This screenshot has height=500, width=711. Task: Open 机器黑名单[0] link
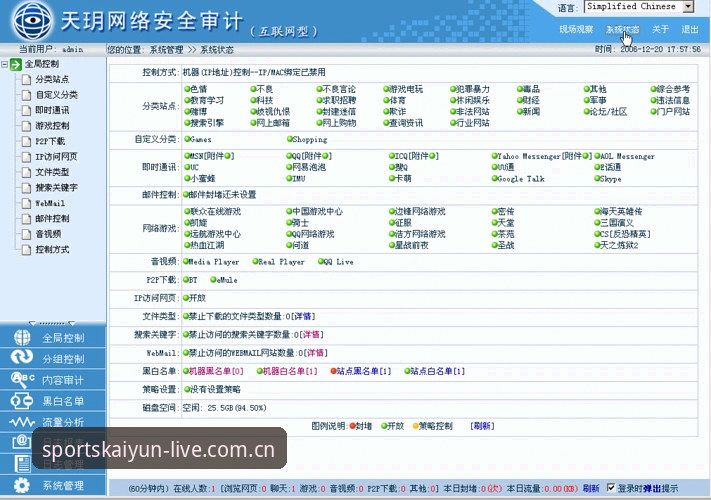coord(216,371)
